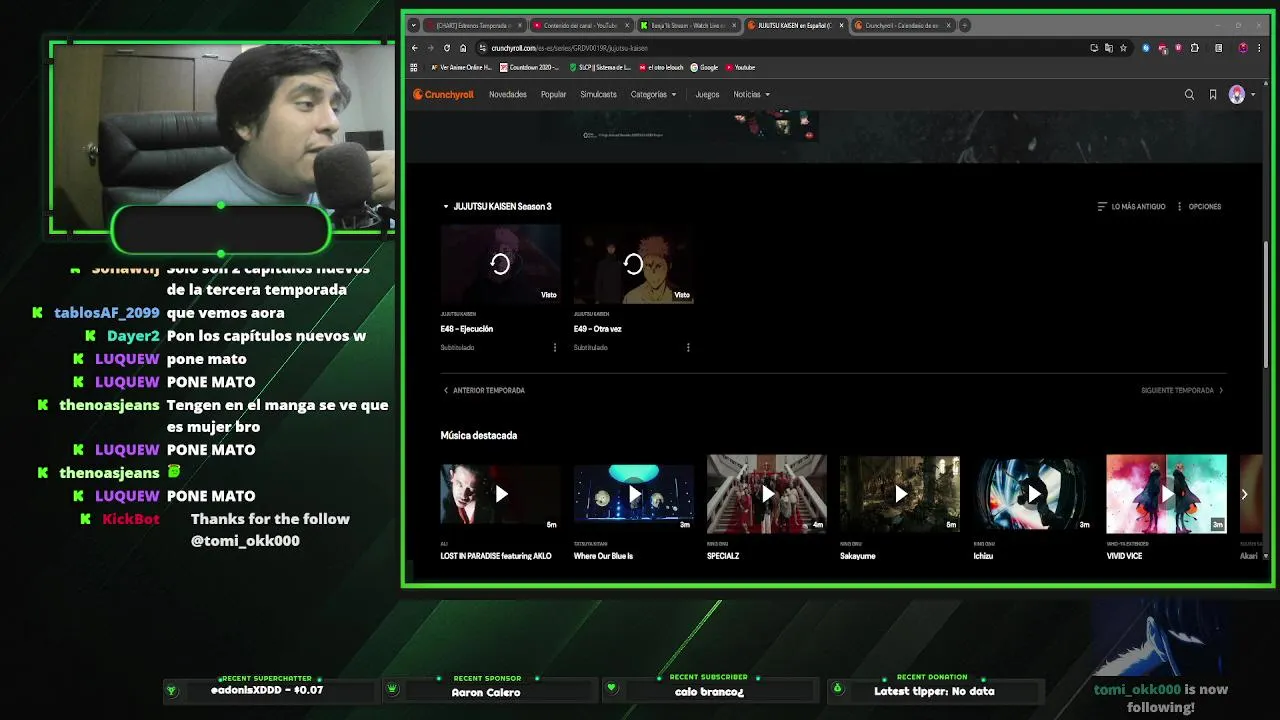
Task: Click the Dayer2 chat username
Action: (133, 336)
